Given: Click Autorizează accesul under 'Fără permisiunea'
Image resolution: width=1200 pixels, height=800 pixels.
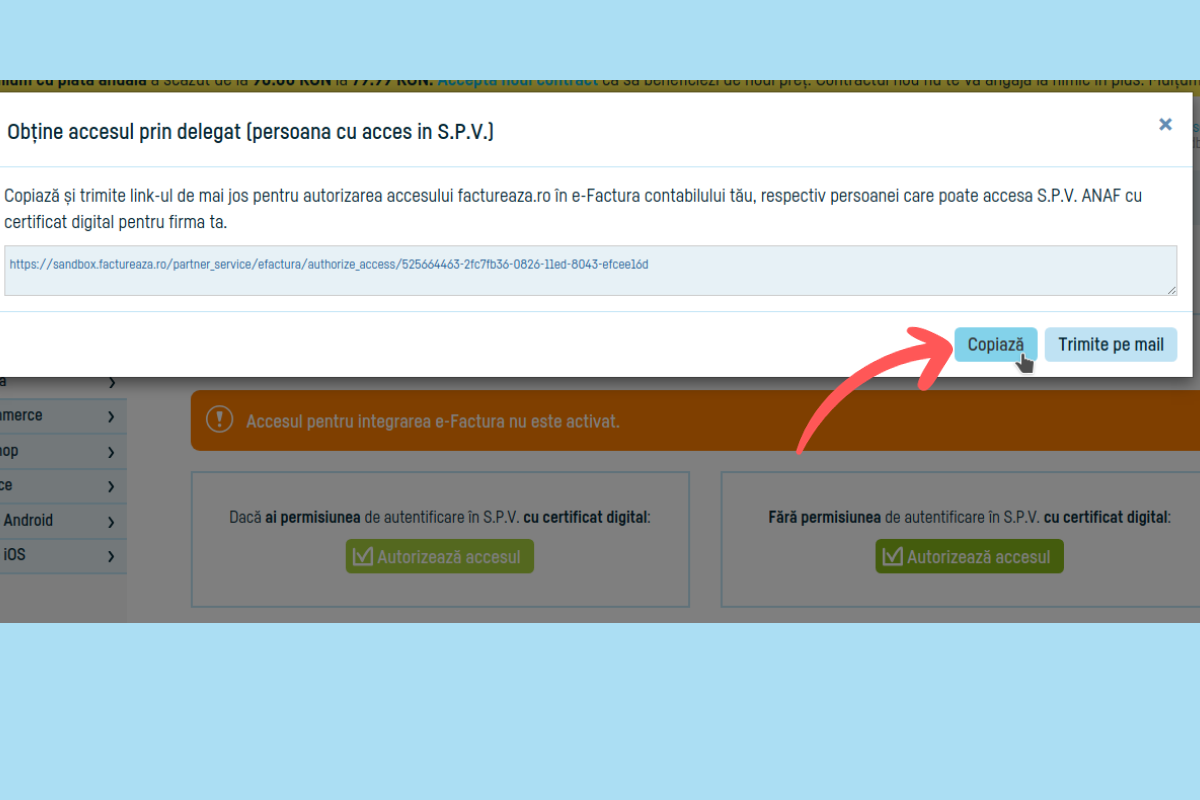Looking at the screenshot, I should [969, 557].
